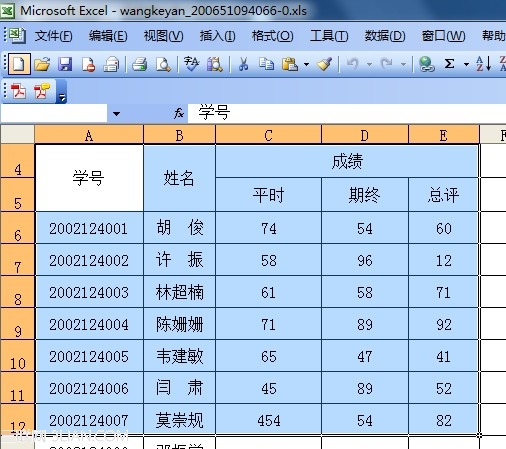Screen dimensions: 506x449
Task: Select row 6 header
Action: click(x=17, y=228)
